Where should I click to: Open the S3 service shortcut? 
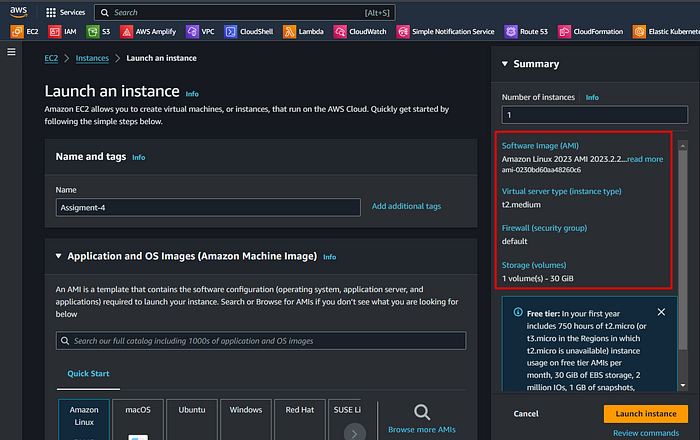tap(98, 32)
